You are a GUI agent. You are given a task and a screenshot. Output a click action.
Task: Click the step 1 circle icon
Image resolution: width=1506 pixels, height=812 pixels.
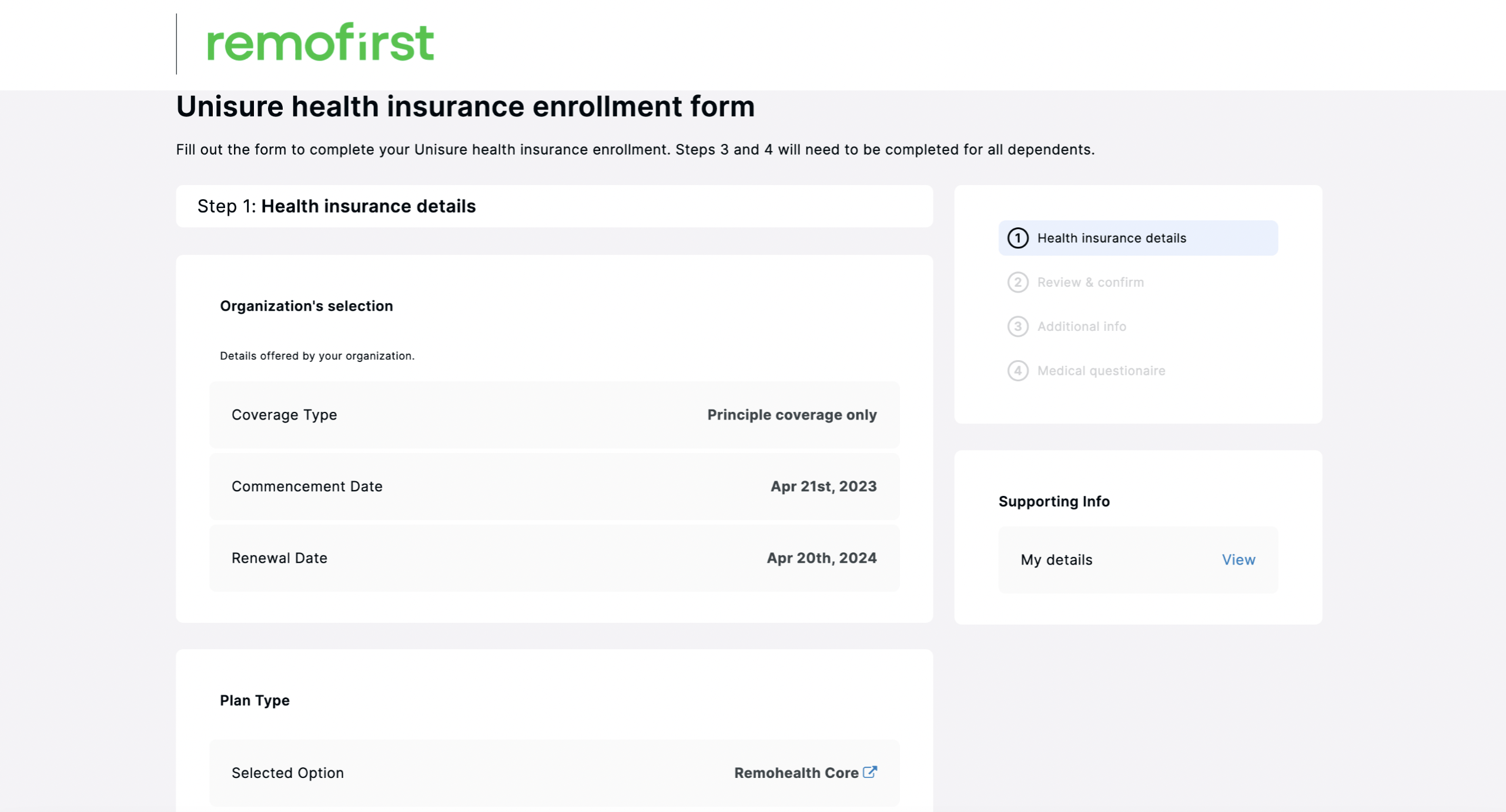pyautogui.click(x=1018, y=238)
